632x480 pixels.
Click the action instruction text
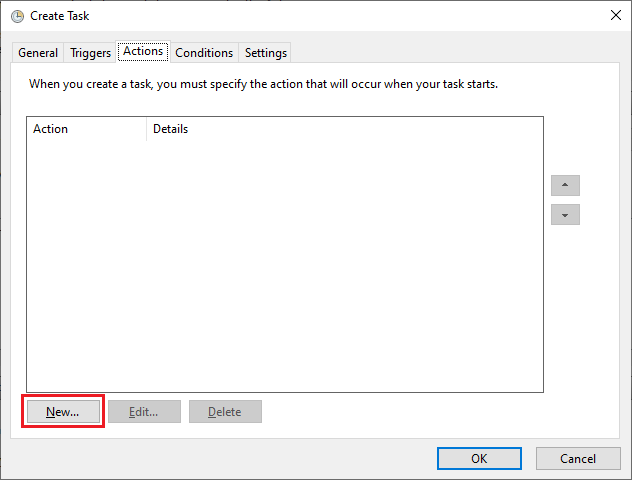[263, 84]
